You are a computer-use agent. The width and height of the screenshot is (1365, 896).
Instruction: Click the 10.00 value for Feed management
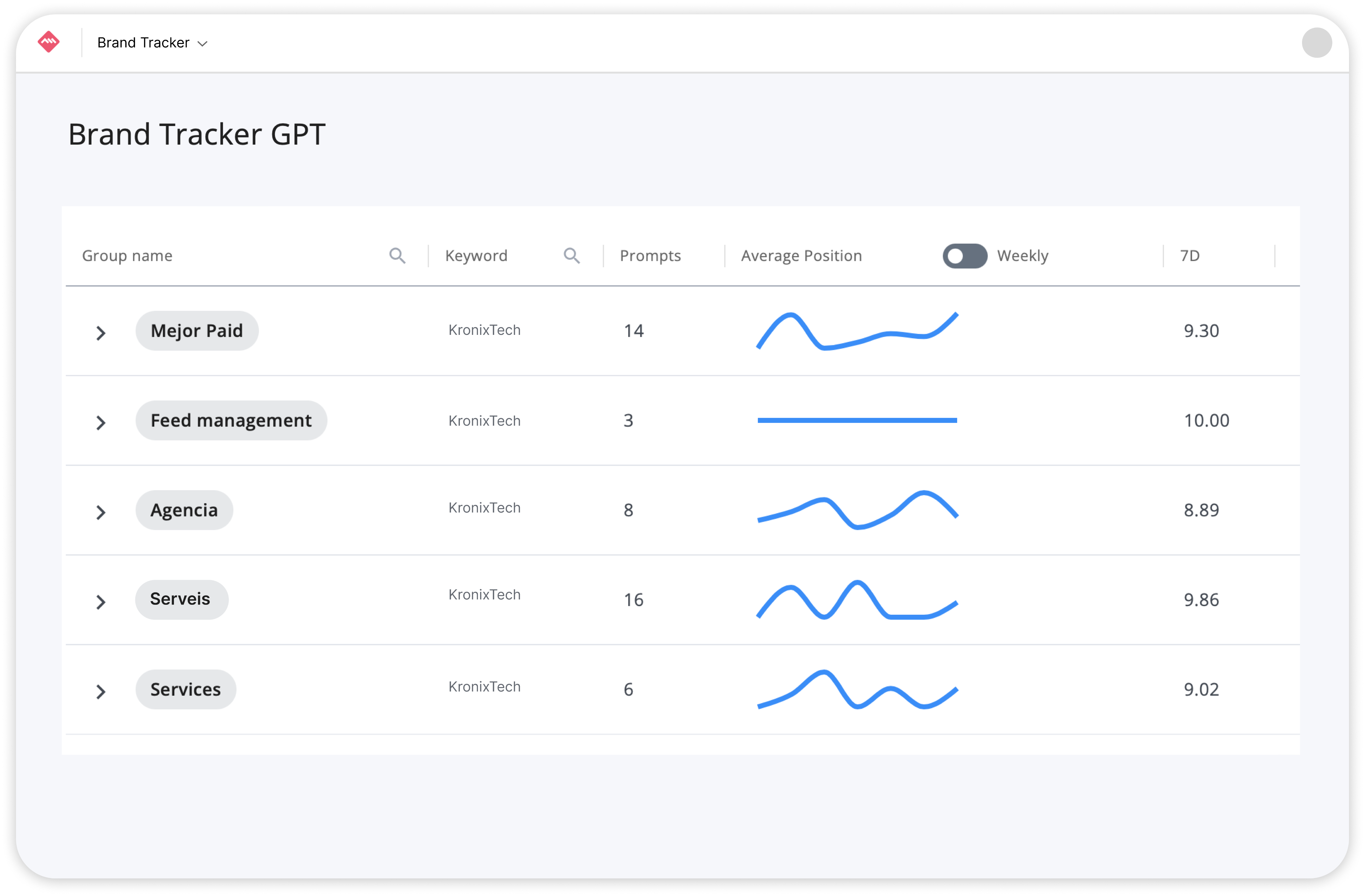[1207, 421]
